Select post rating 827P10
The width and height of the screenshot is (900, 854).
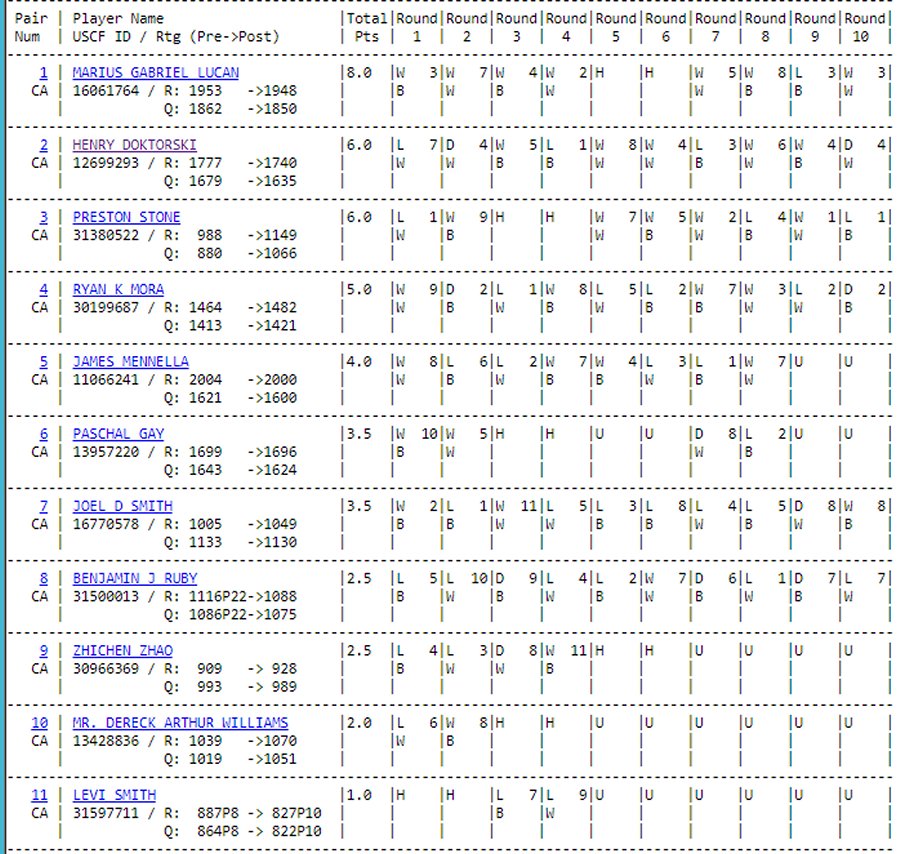[x=297, y=814]
